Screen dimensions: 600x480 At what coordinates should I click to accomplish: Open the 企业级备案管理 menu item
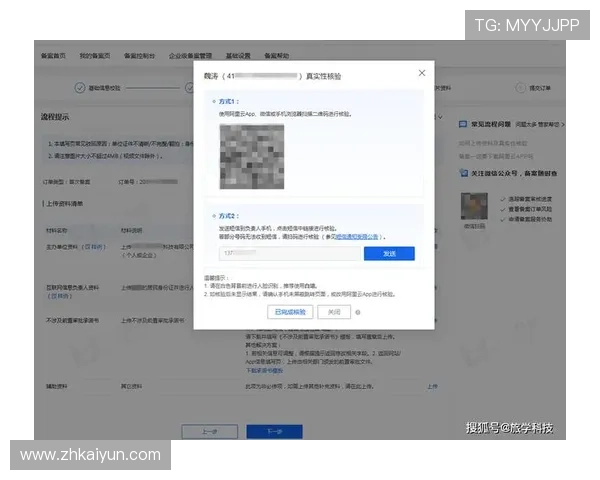[x=190, y=56]
